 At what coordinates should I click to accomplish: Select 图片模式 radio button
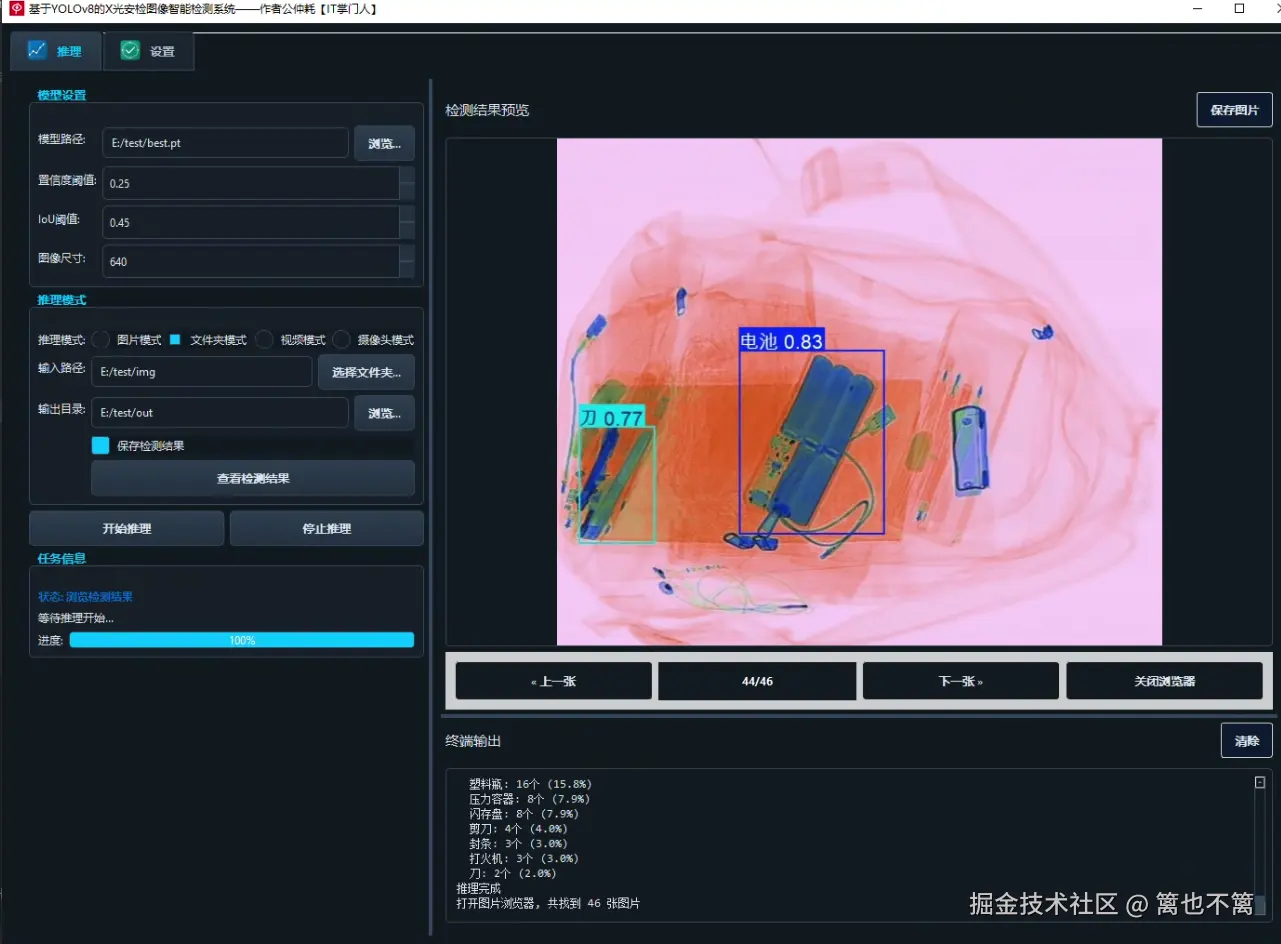coord(101,340)
